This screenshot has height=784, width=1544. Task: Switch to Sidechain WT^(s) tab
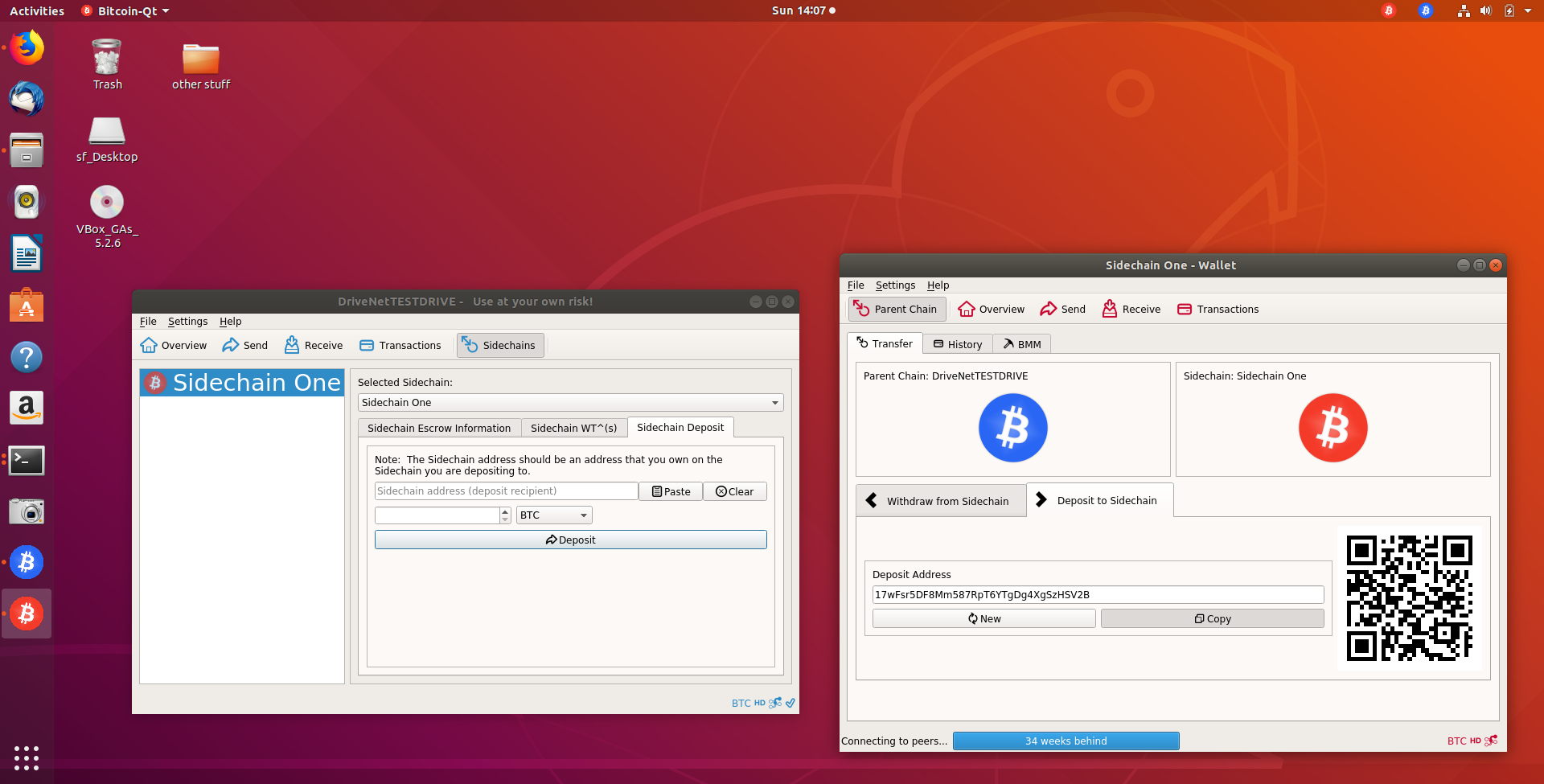pos(573,428)
